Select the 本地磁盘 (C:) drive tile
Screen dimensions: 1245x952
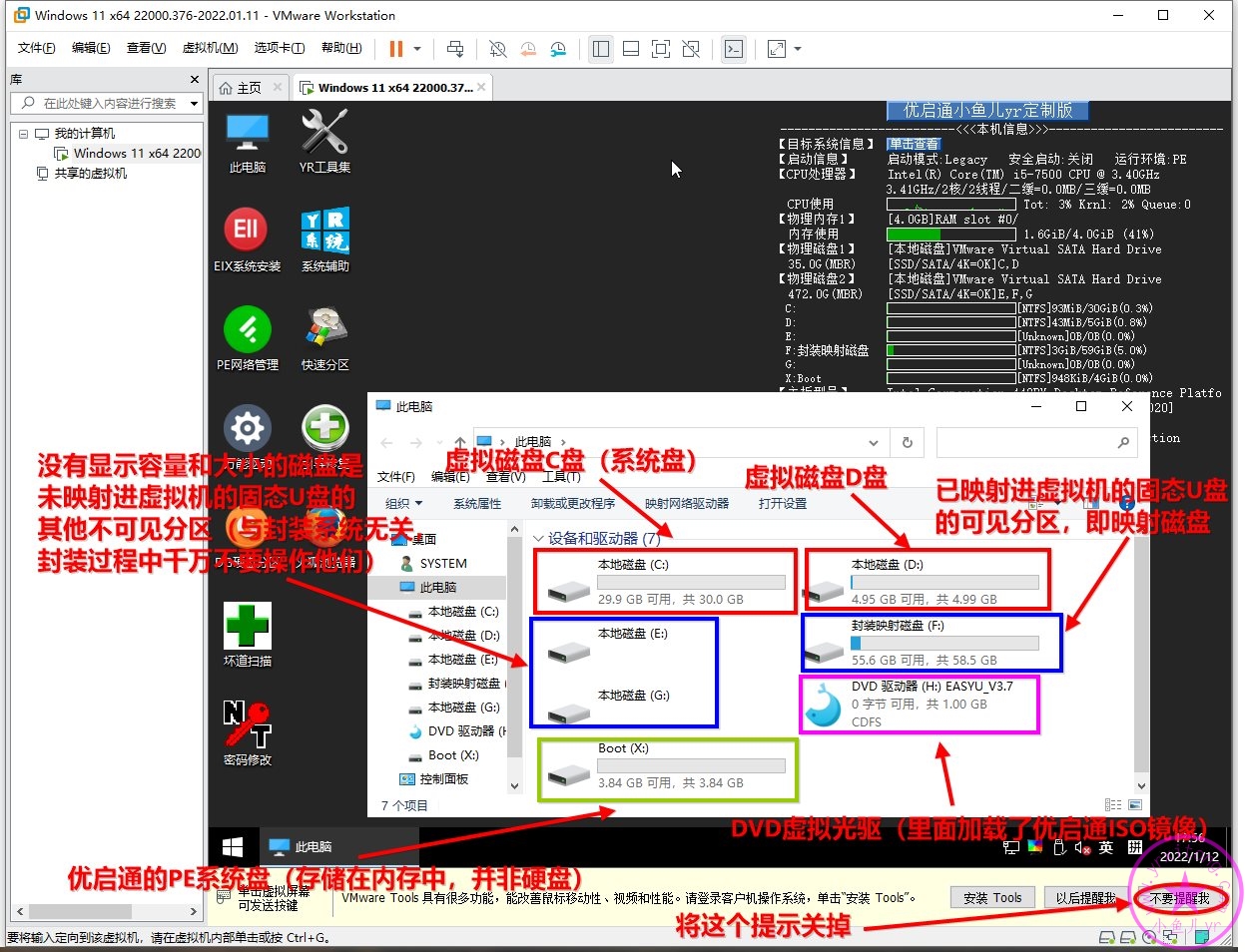(666, 581)
